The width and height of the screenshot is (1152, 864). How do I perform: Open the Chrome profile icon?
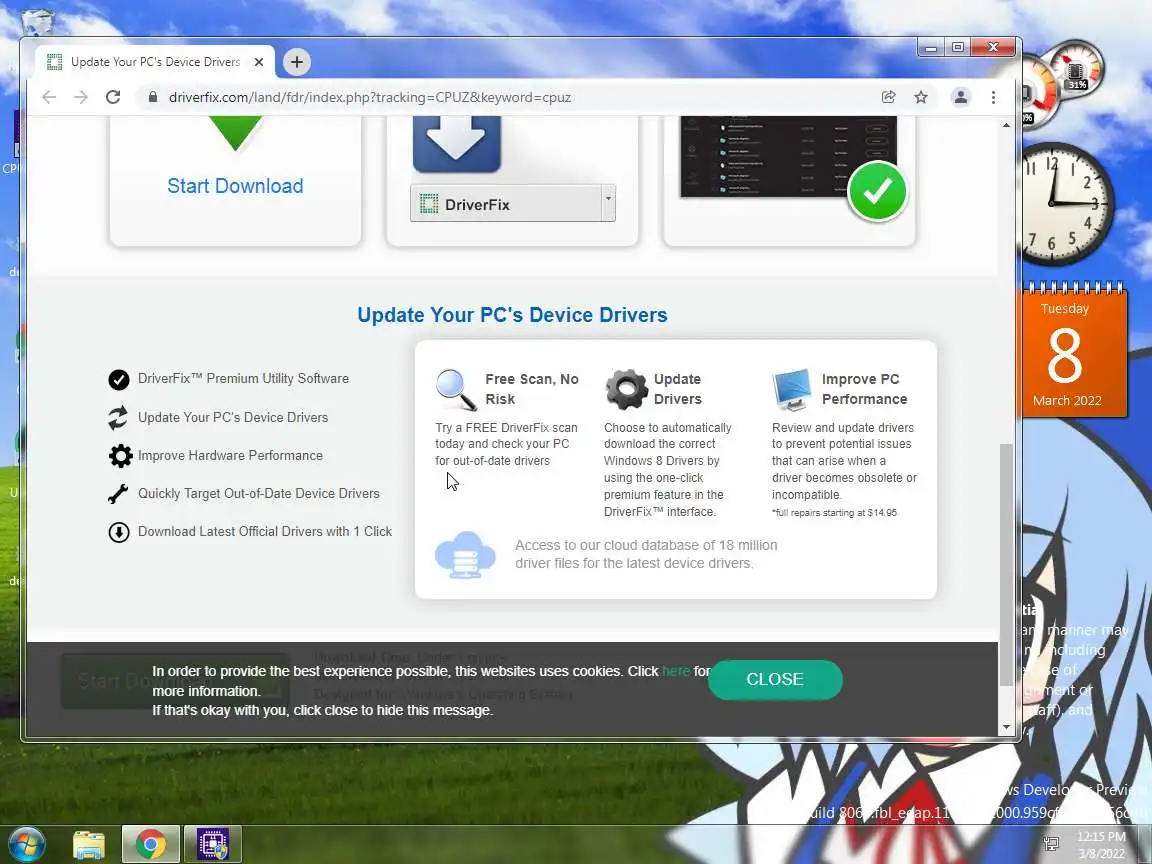[960, 97]
